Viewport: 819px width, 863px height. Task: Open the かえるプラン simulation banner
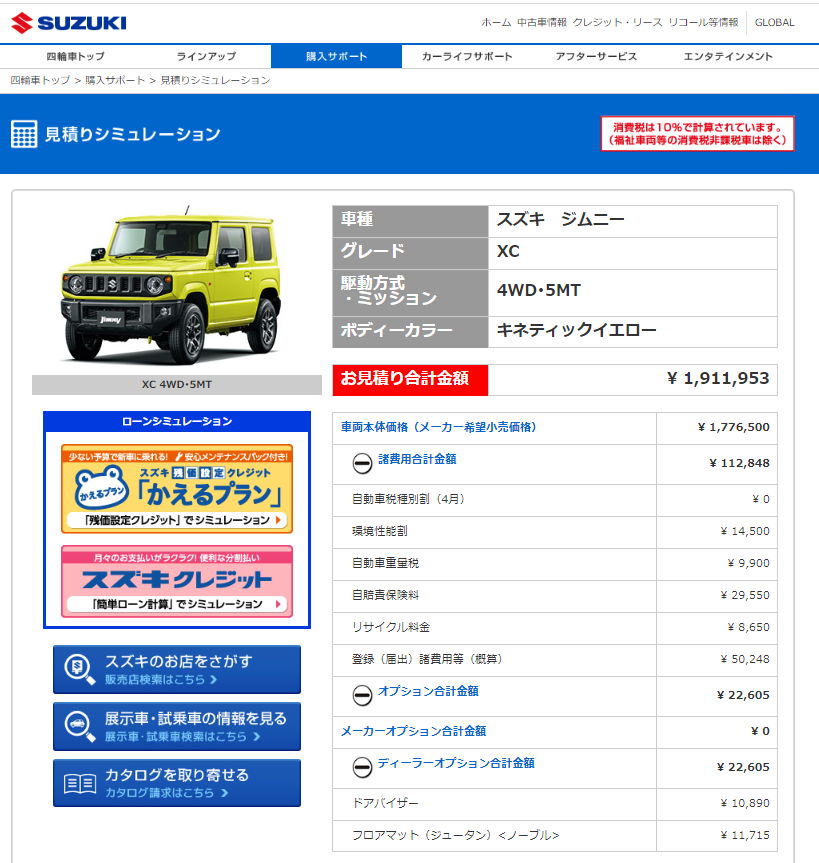pyautogui.click(x=177, y=489)
